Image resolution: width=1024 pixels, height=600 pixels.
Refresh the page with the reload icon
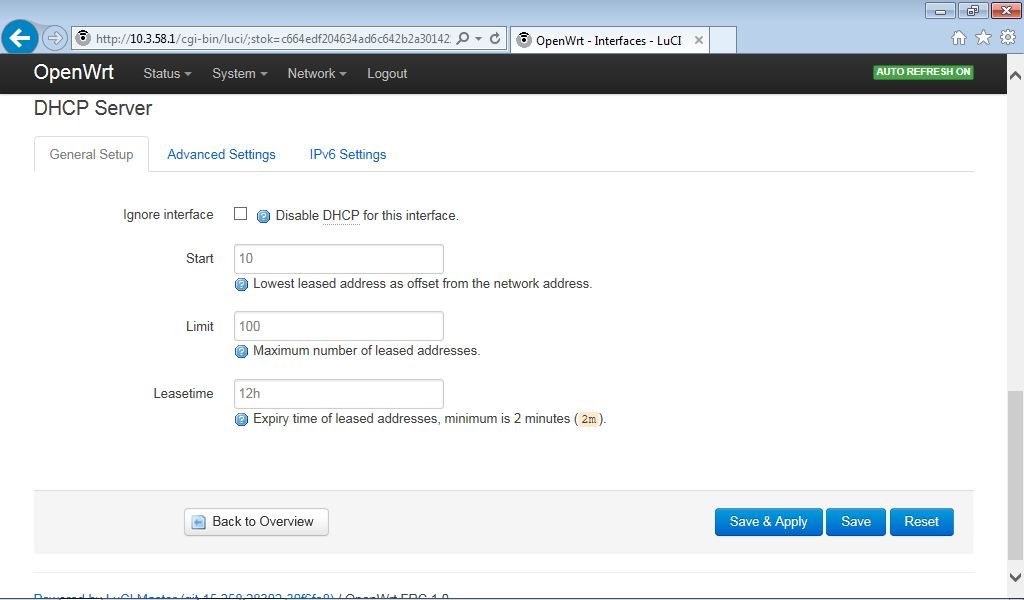[495, 38]
